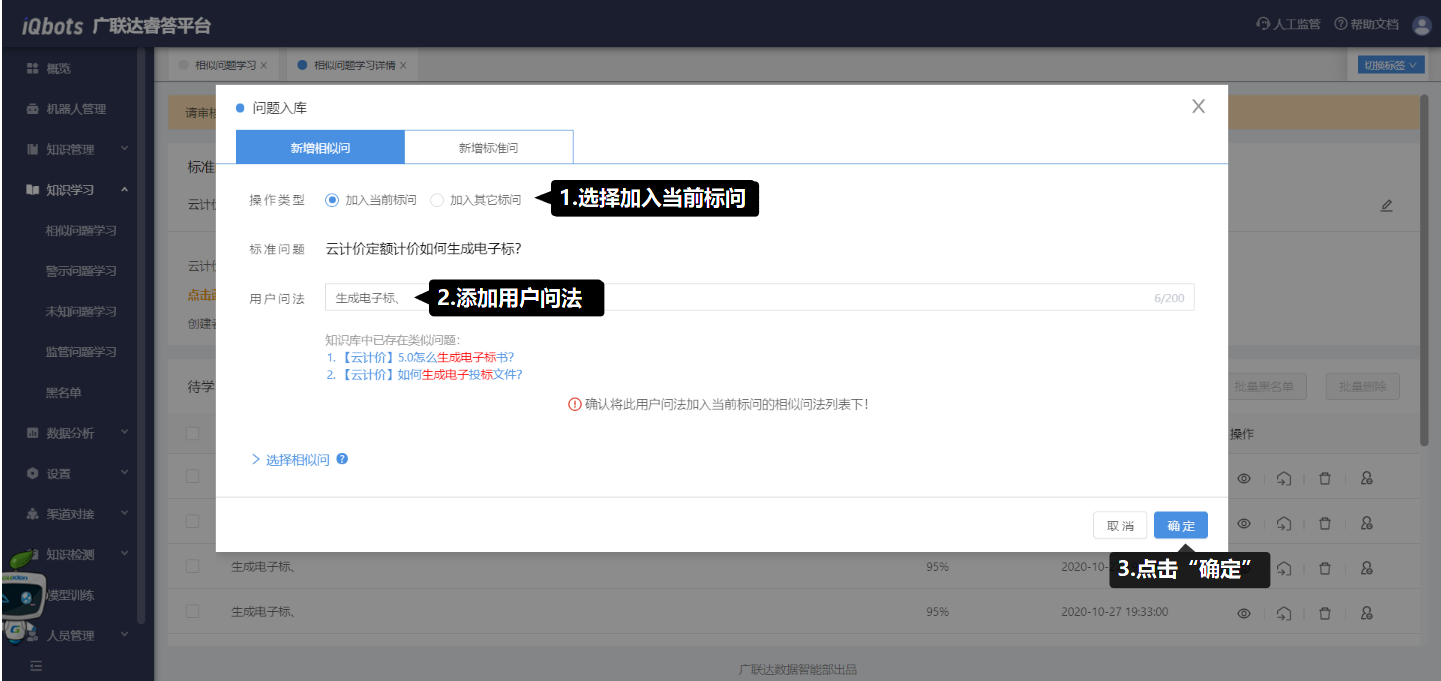
Task: Select the 加入其它标问 radio option
Action: [437, 200]
